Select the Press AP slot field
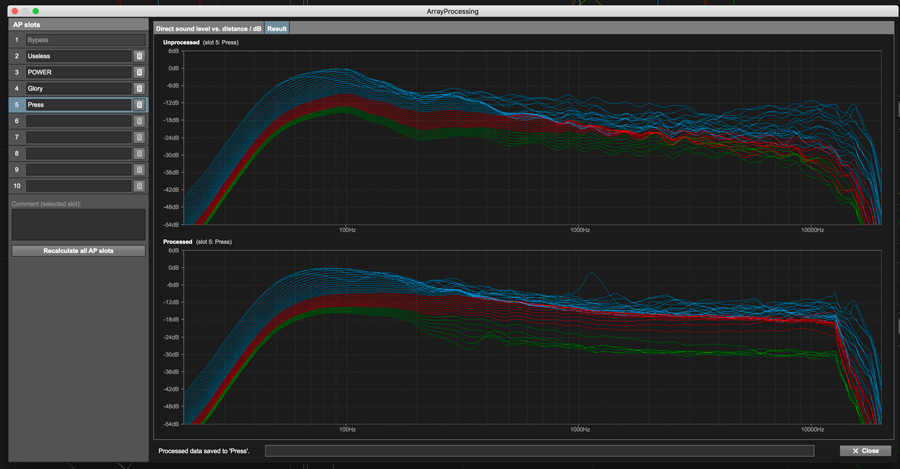 [x=79, y=104]
